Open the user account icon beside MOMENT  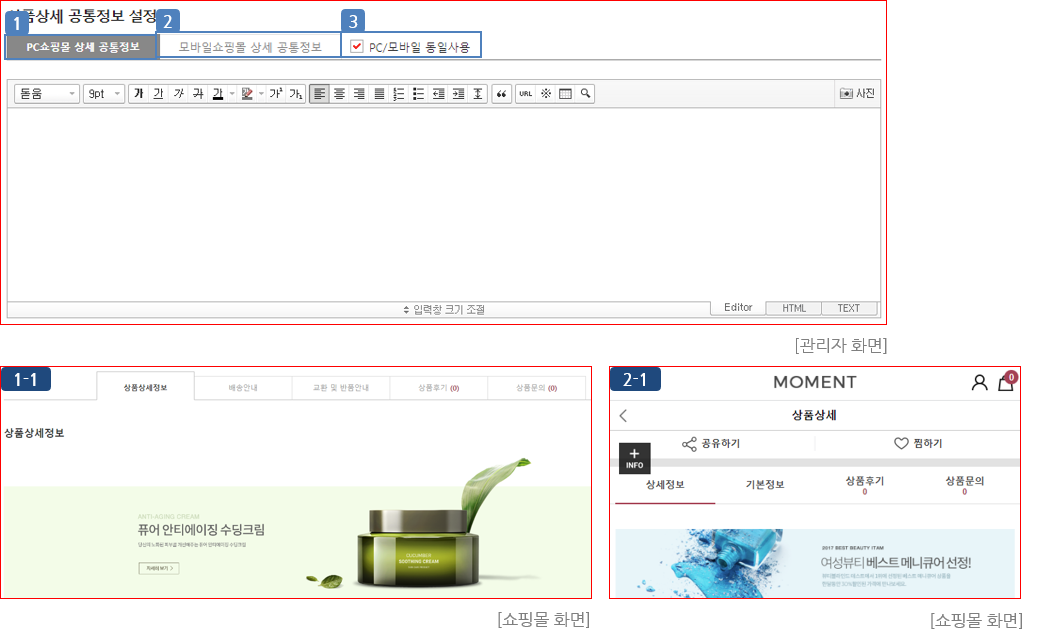979,383
